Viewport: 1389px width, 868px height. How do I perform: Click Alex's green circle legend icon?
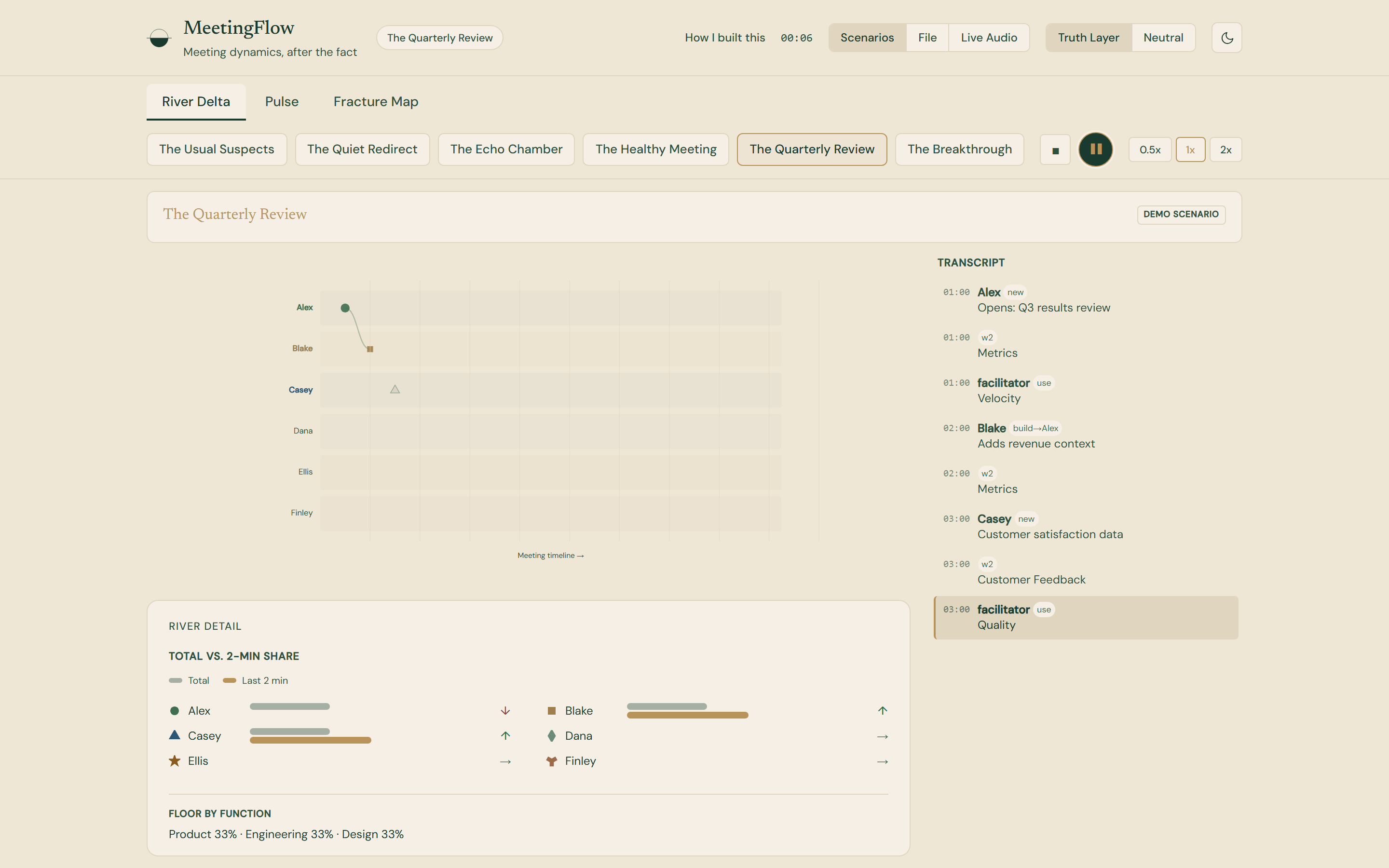(x=175, y=711)
